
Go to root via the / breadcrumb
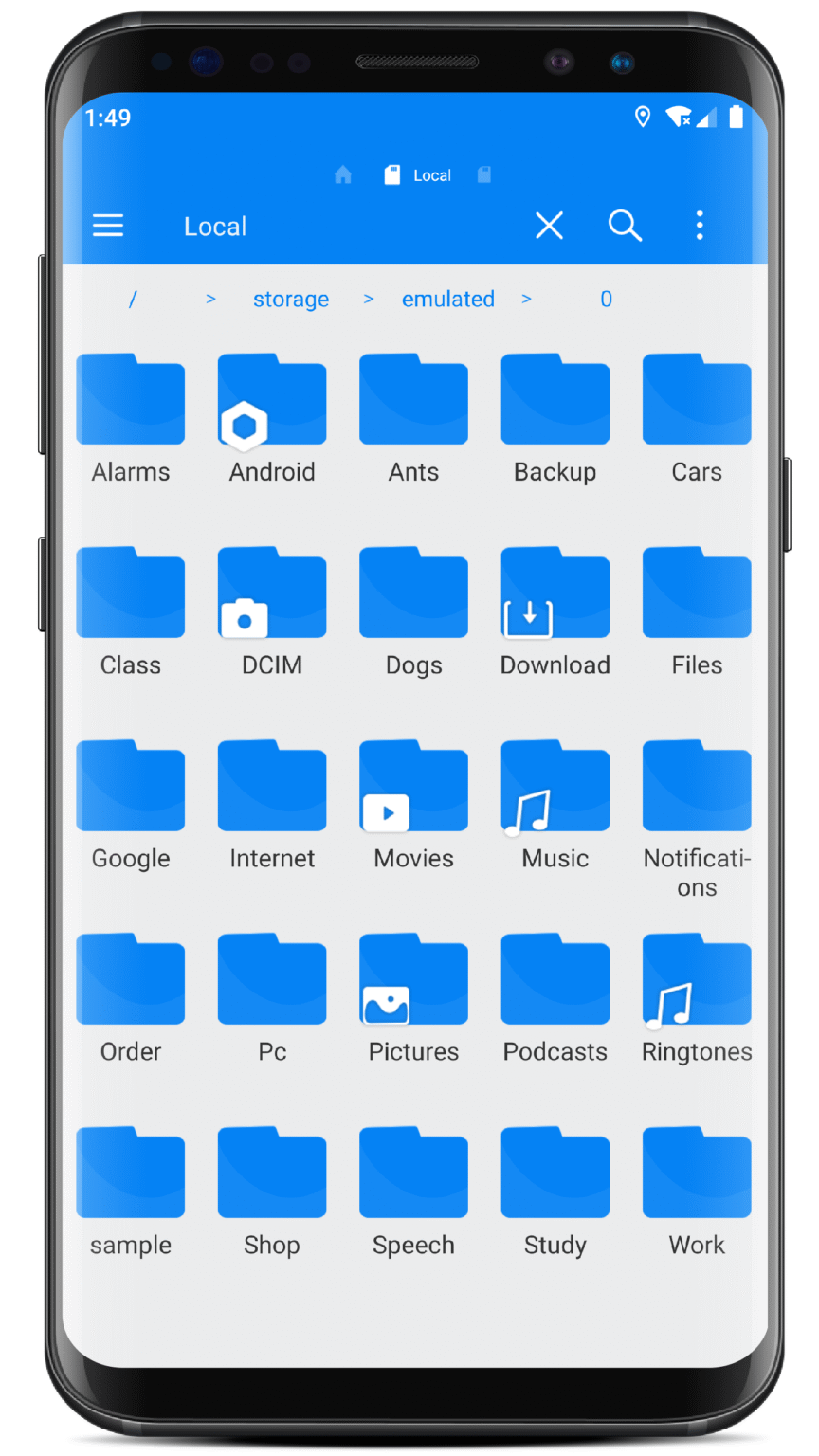[132, 299]
